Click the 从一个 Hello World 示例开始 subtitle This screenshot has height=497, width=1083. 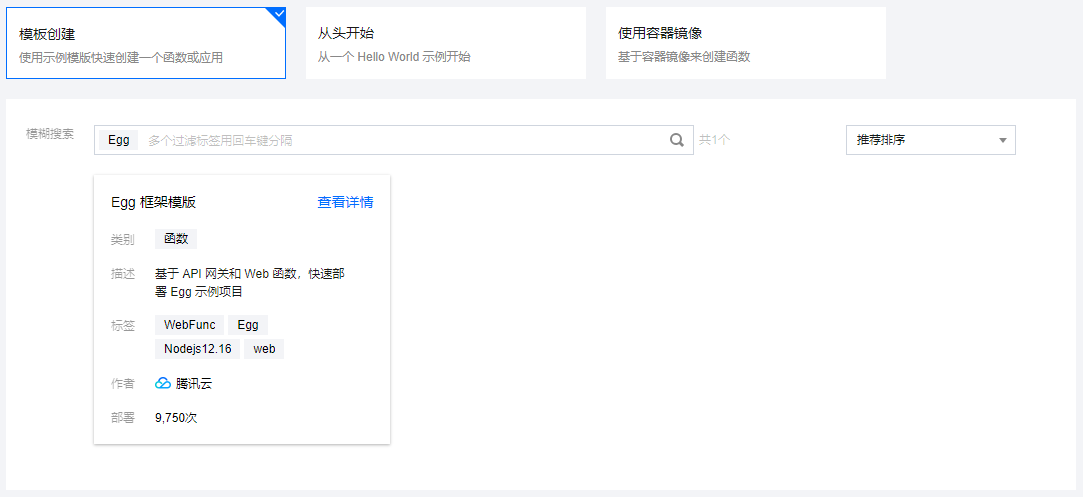coord(394,57)
